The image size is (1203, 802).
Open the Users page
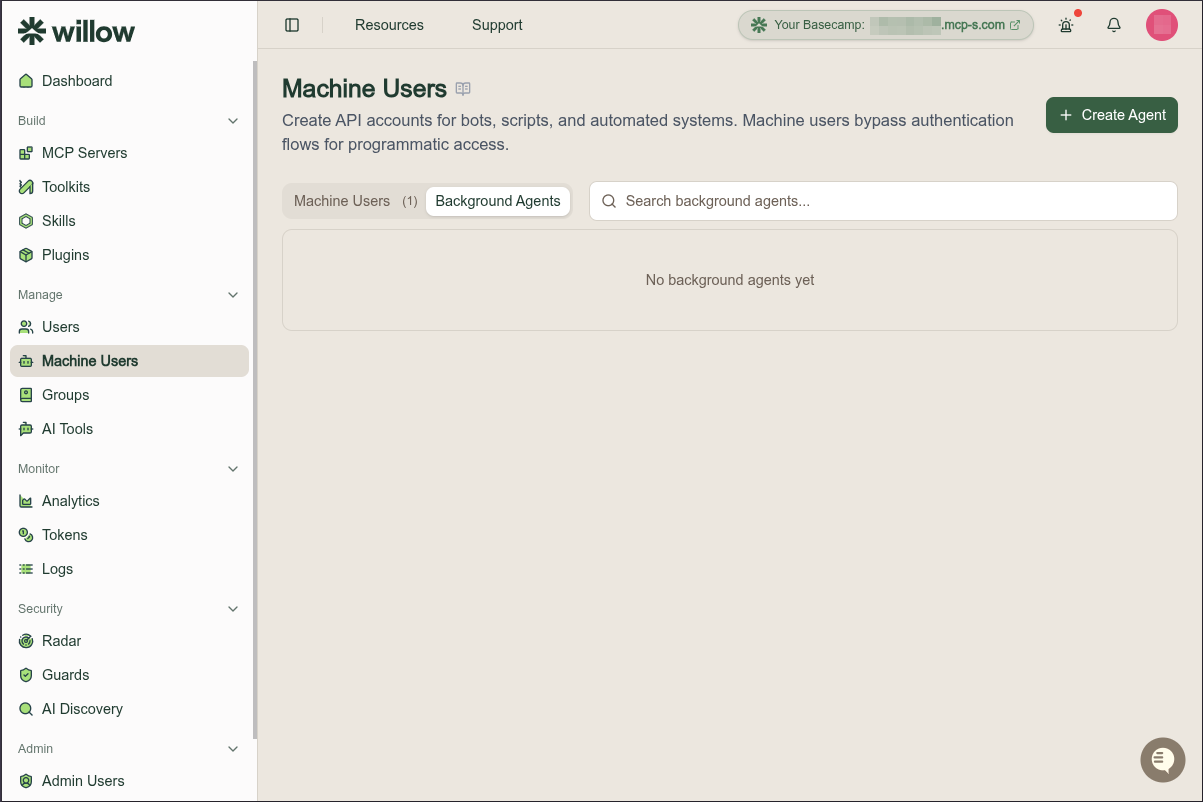tap(129, 327)
